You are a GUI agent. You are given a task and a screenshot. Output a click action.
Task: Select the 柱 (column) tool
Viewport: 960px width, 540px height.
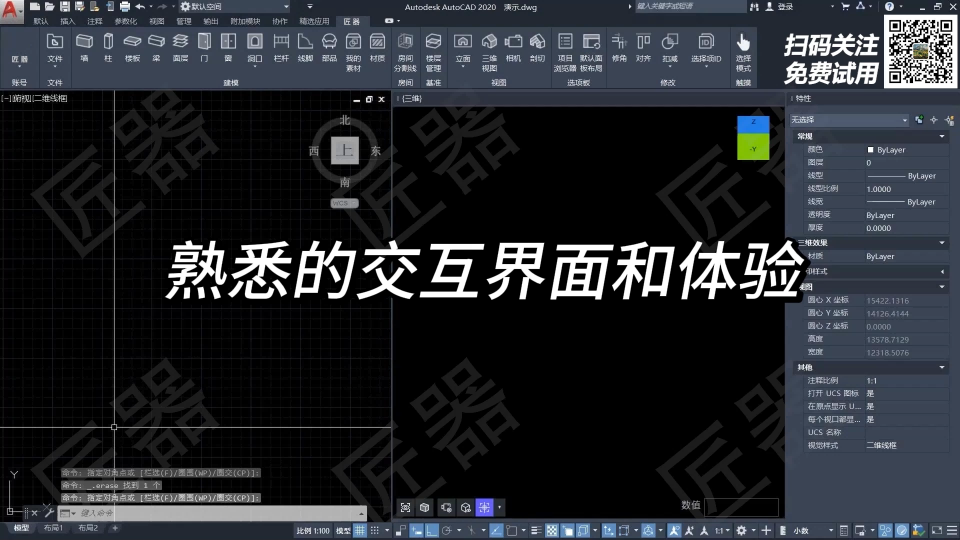[108, 48]
